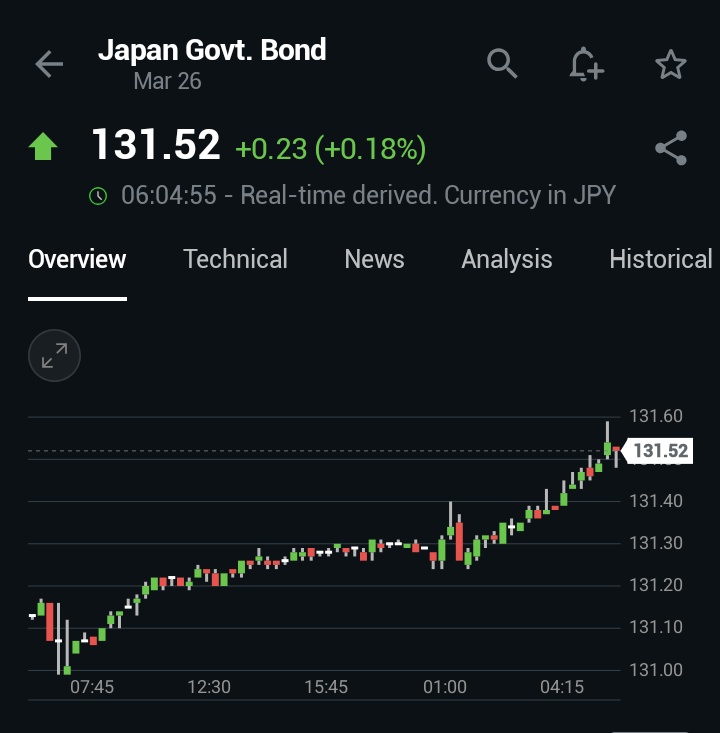Add a price alert with the bell icon
Viewport: 720px width, 733px height.
coord(586,64)
